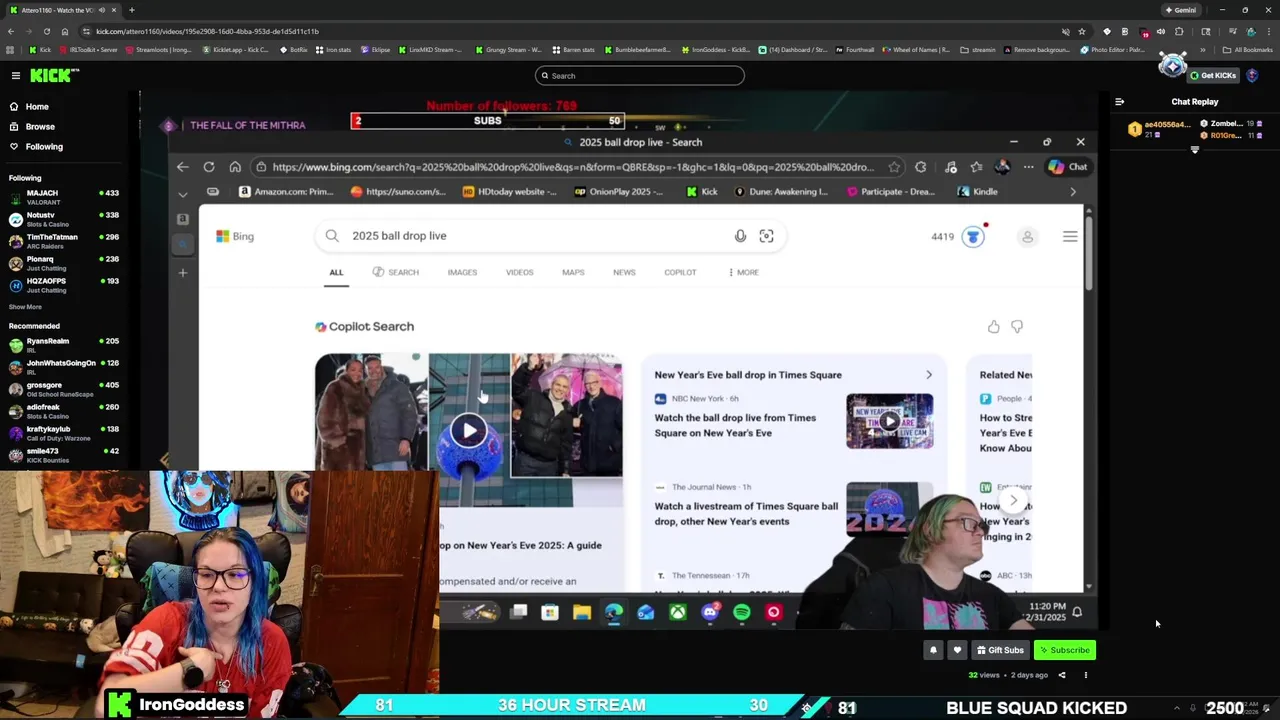The image size is (1280, 720).
Task: Click Spotify icon in streamed taskbar
Action: 742,612
